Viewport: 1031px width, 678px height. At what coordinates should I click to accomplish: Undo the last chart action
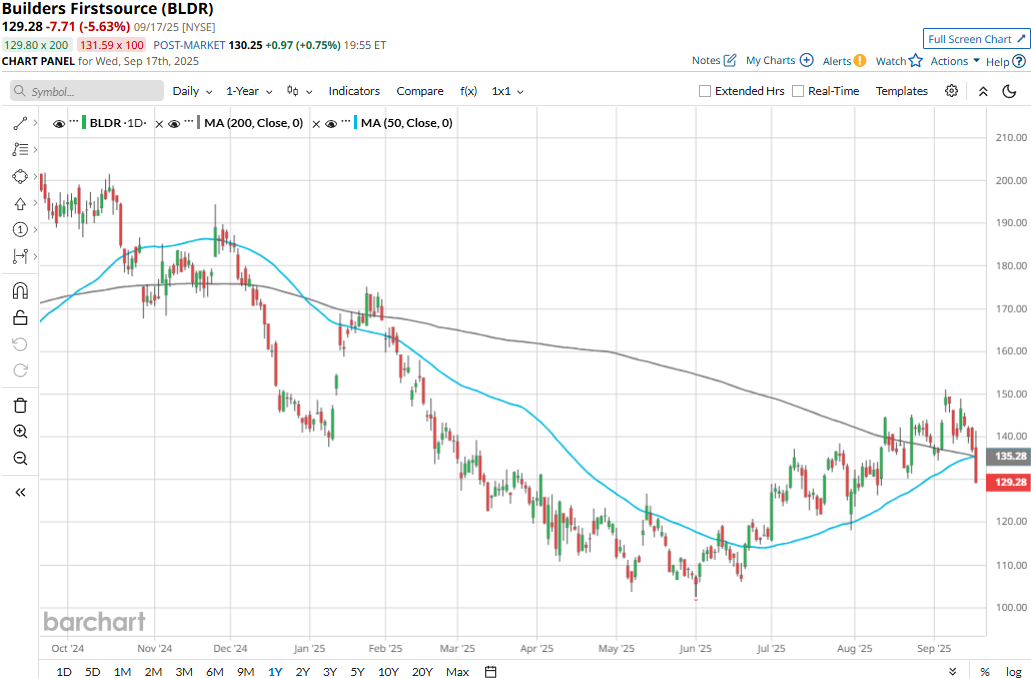(20, 344)
